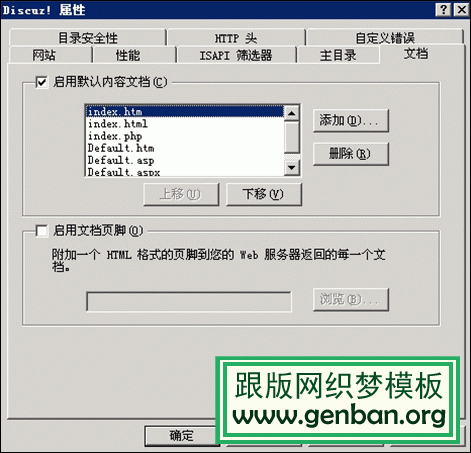Enable the 启用文档页脚 checkbox
Image resolution: width=471 pixels, height=453 pixels.
click(41, 230)
